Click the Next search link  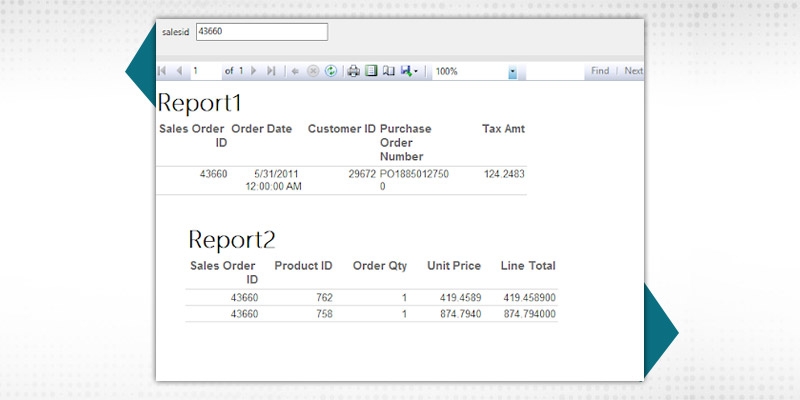point(633,71)
